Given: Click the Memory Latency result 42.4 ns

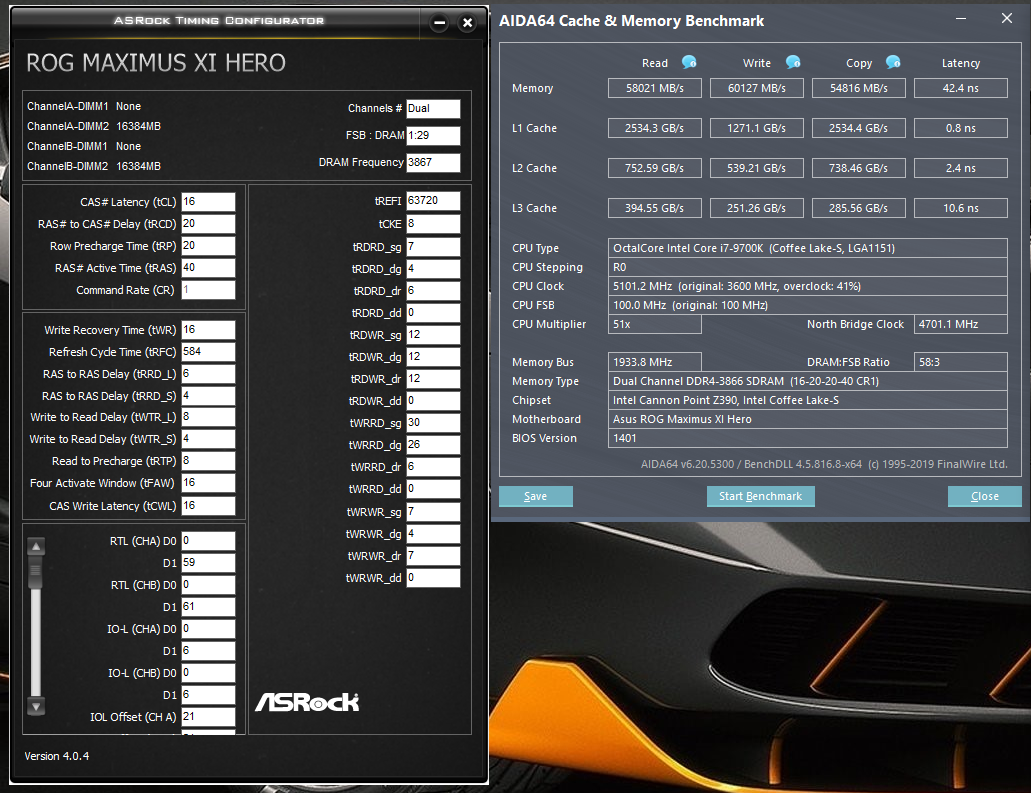Looking at the screenshot, I should pyautogui.click(x=961, y=88).
